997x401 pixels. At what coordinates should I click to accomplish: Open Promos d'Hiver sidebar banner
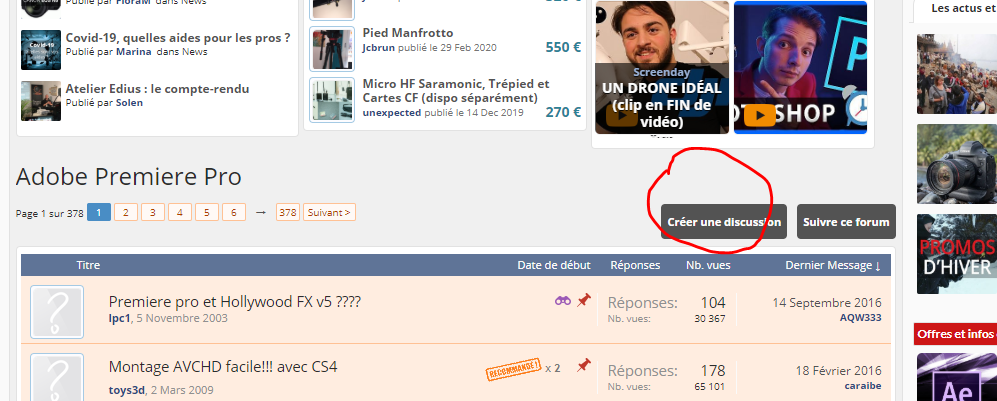[x=957, y=254]
